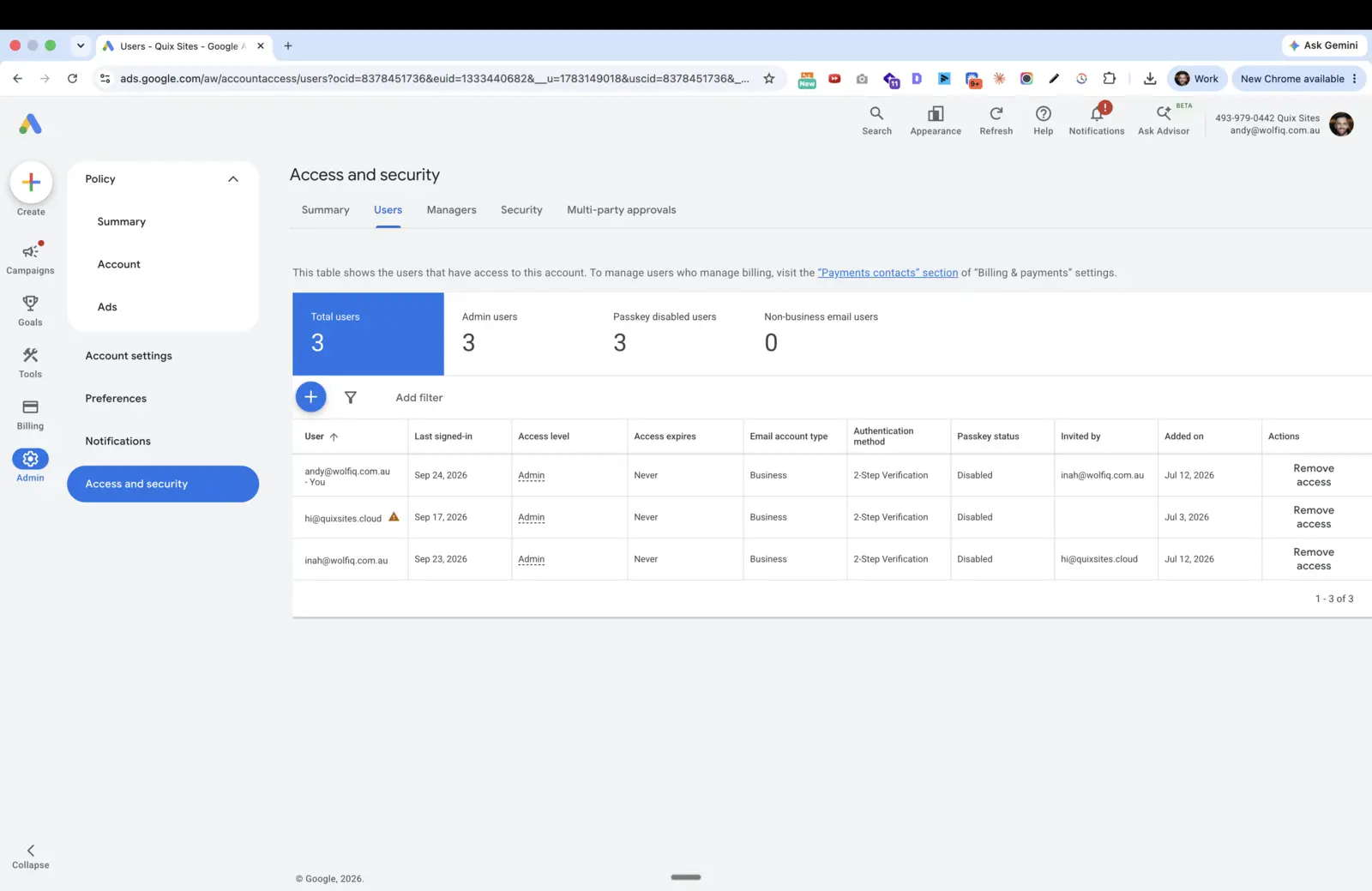Sort the table by User column
The width and height of the screenshot is (1372, 891).
[x=322, y=436]
